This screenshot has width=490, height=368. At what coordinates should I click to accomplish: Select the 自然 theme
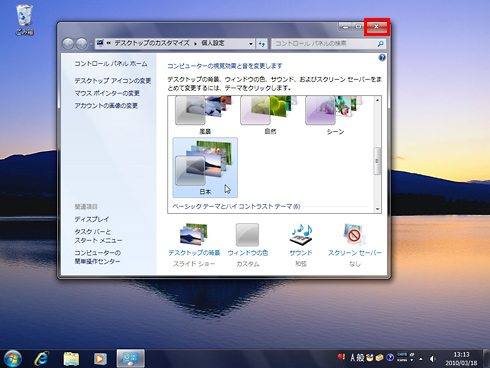point(270,115)
